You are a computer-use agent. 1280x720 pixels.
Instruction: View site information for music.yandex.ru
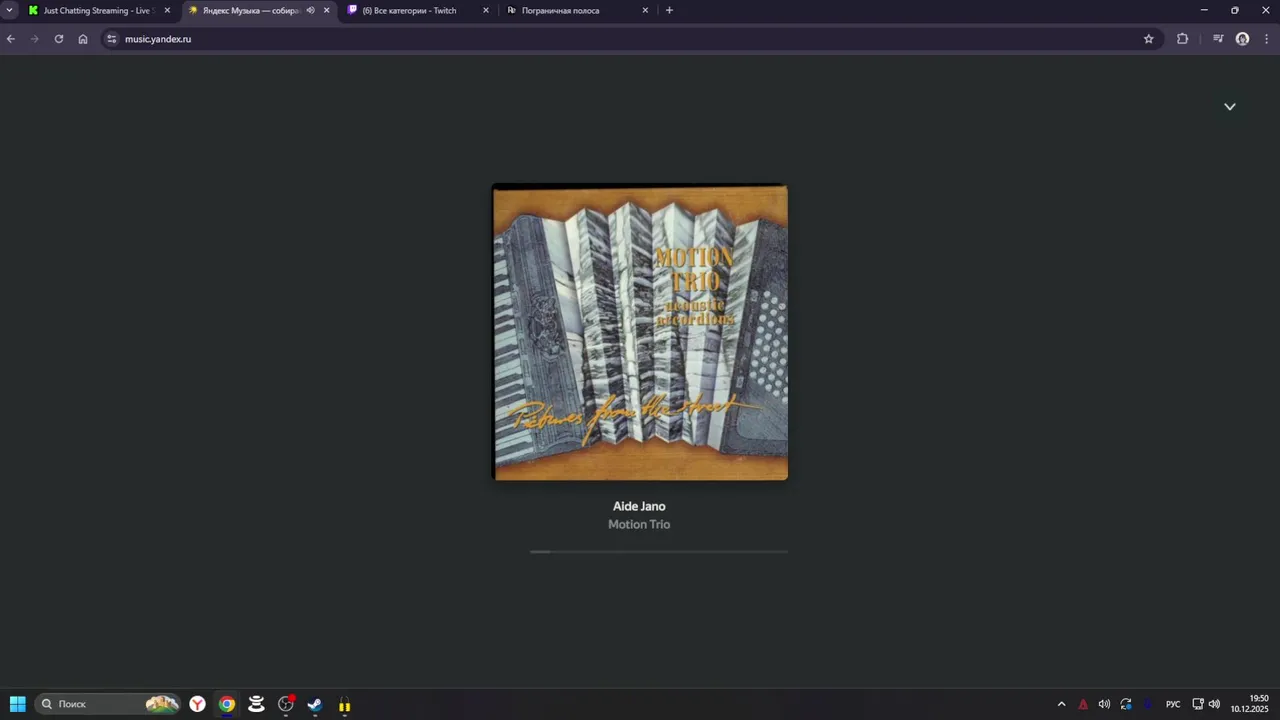coord(112,39)
